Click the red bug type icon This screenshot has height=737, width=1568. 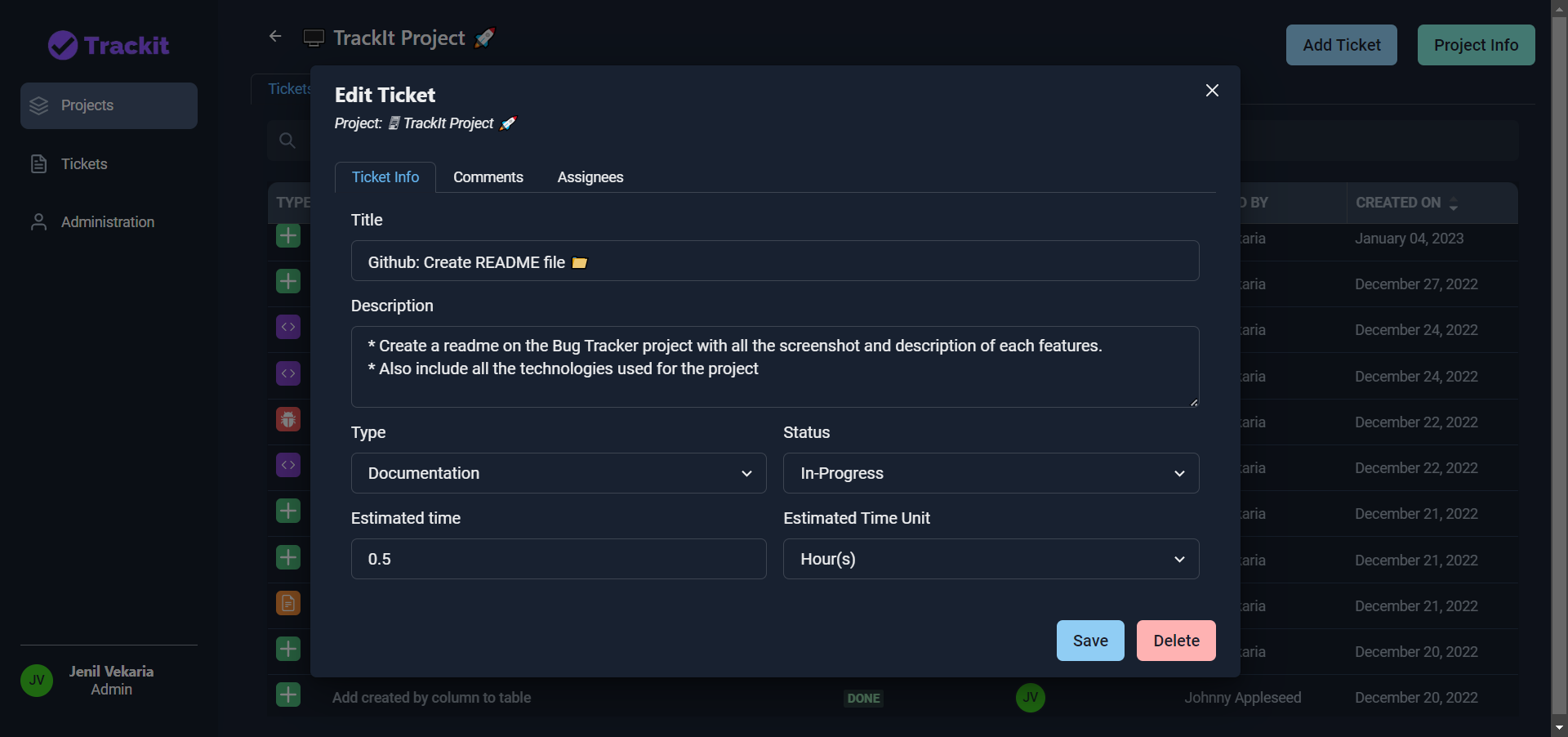288,419
